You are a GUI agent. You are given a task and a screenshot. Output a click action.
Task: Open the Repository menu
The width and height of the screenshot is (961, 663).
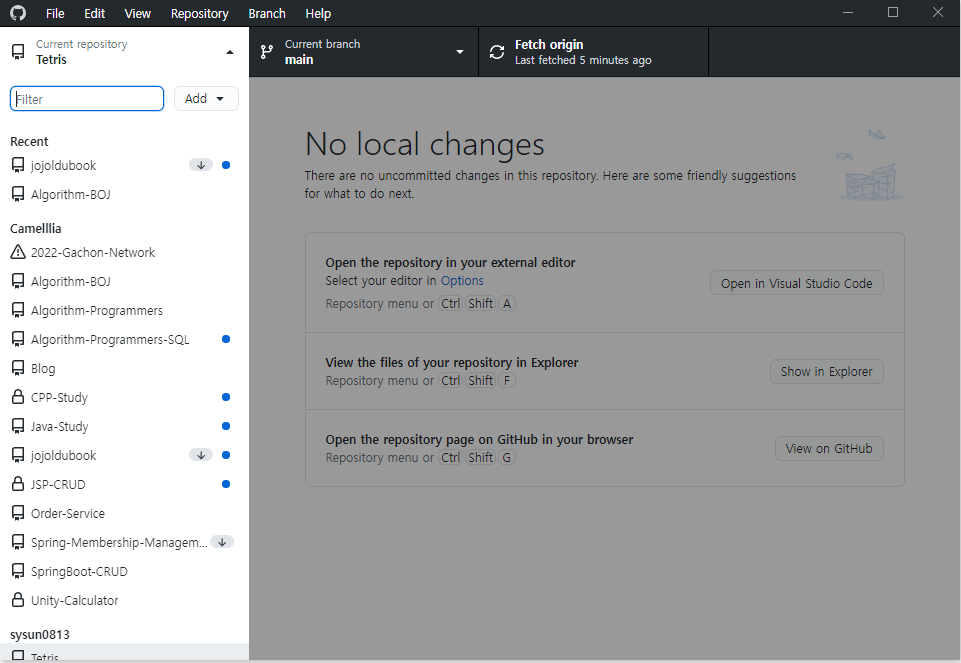[x=199, y=13]
